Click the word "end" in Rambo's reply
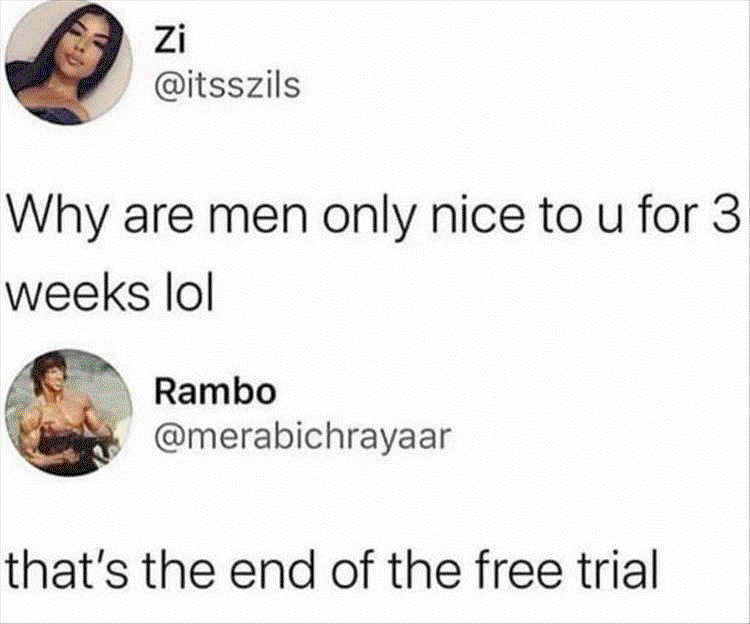 pos(272,569)
